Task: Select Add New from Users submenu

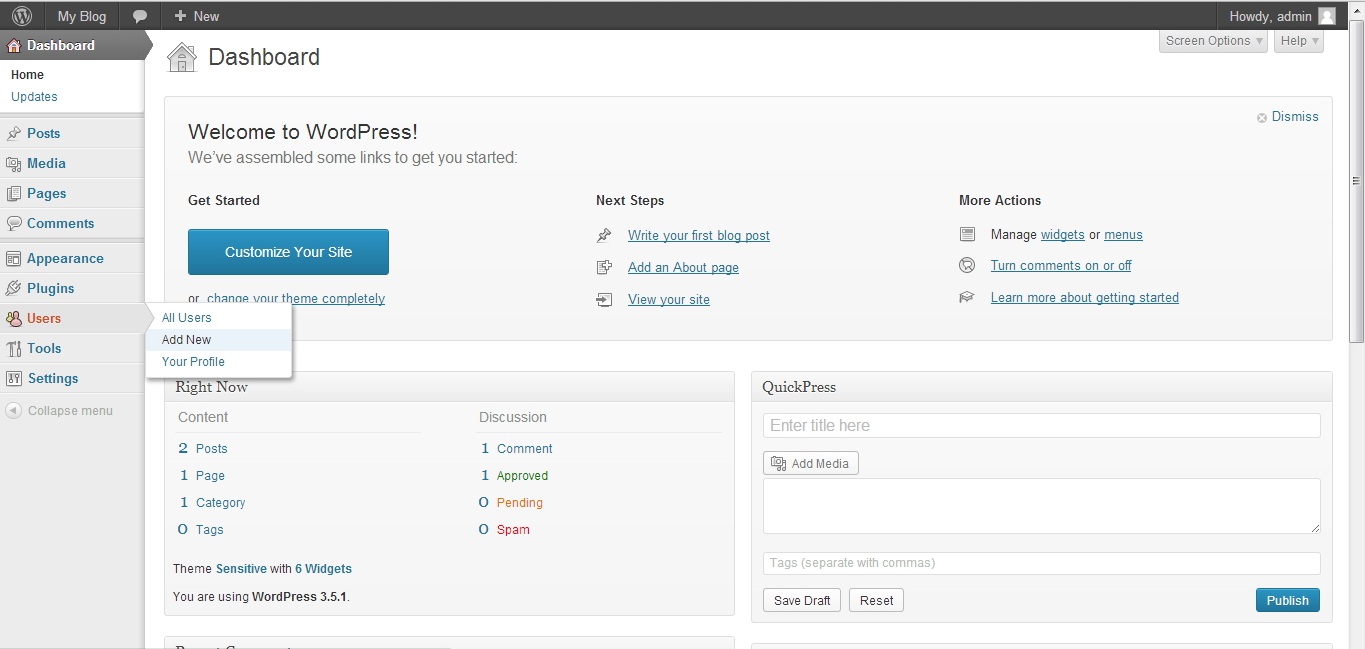Action: click(187, 340)
